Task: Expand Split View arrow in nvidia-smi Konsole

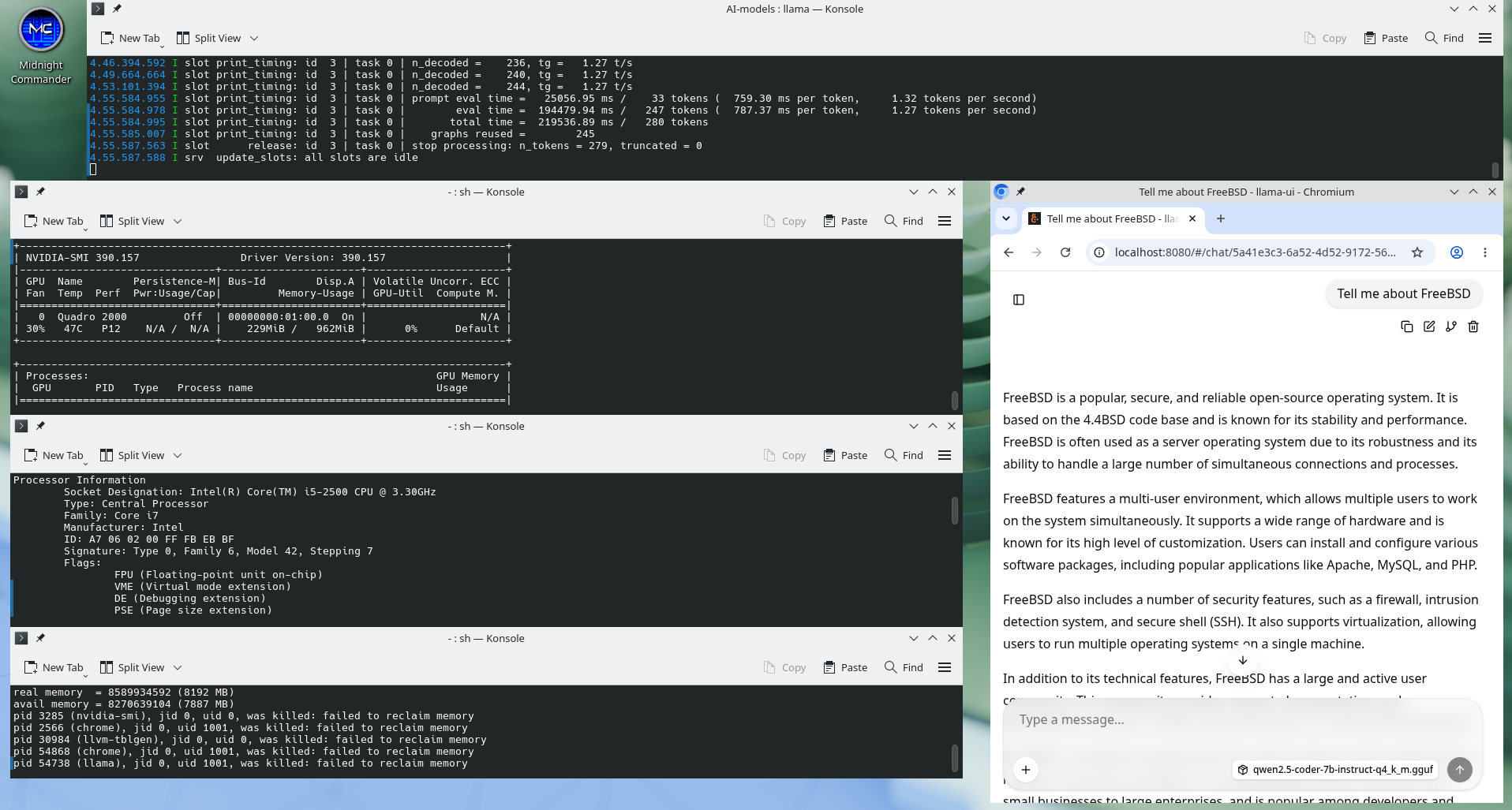Action: coord(178,221)
